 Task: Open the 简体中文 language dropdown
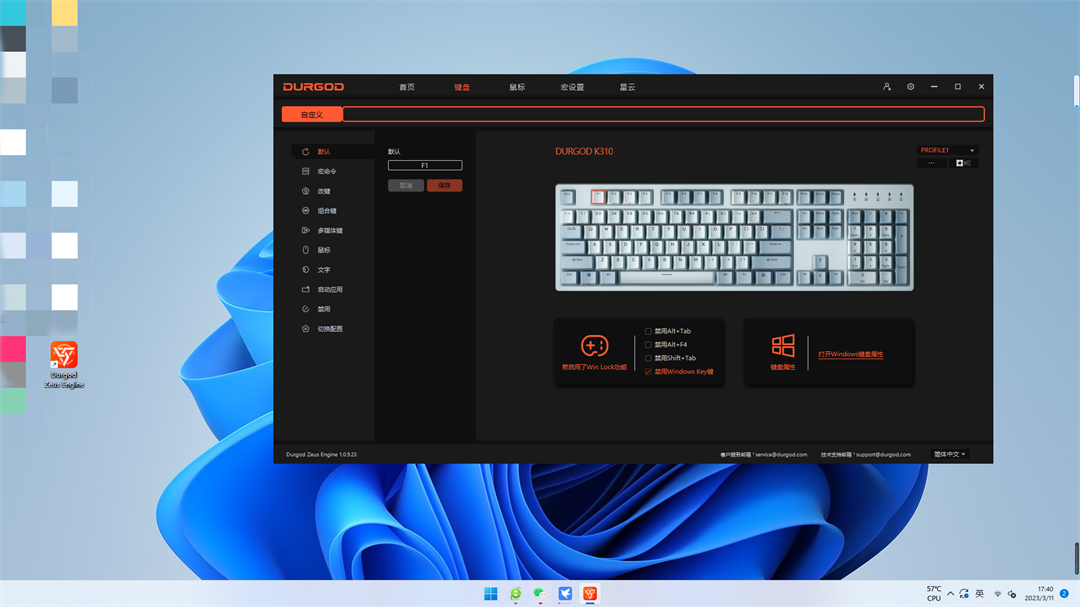point(949,454)
